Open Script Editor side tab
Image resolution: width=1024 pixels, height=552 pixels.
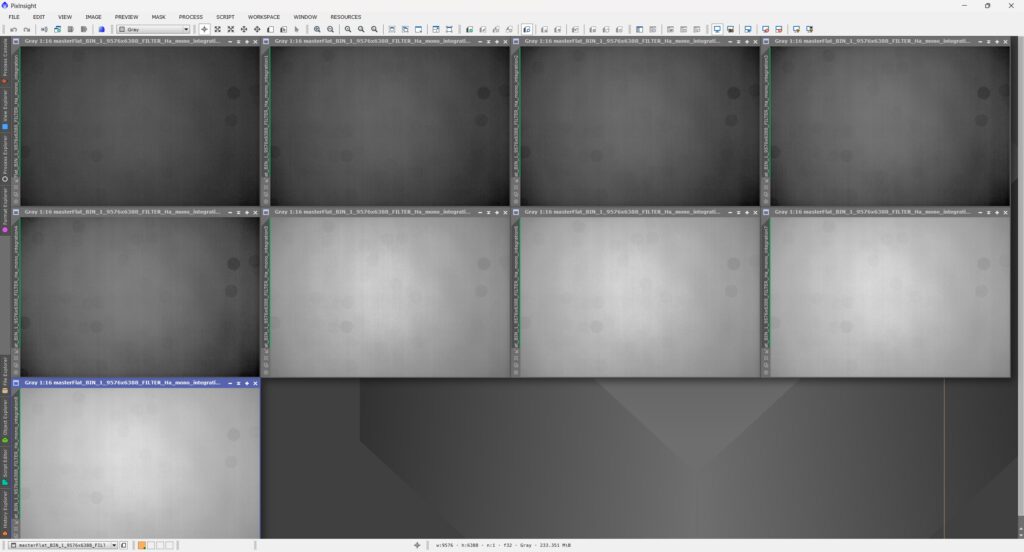[x=5, y=466]
